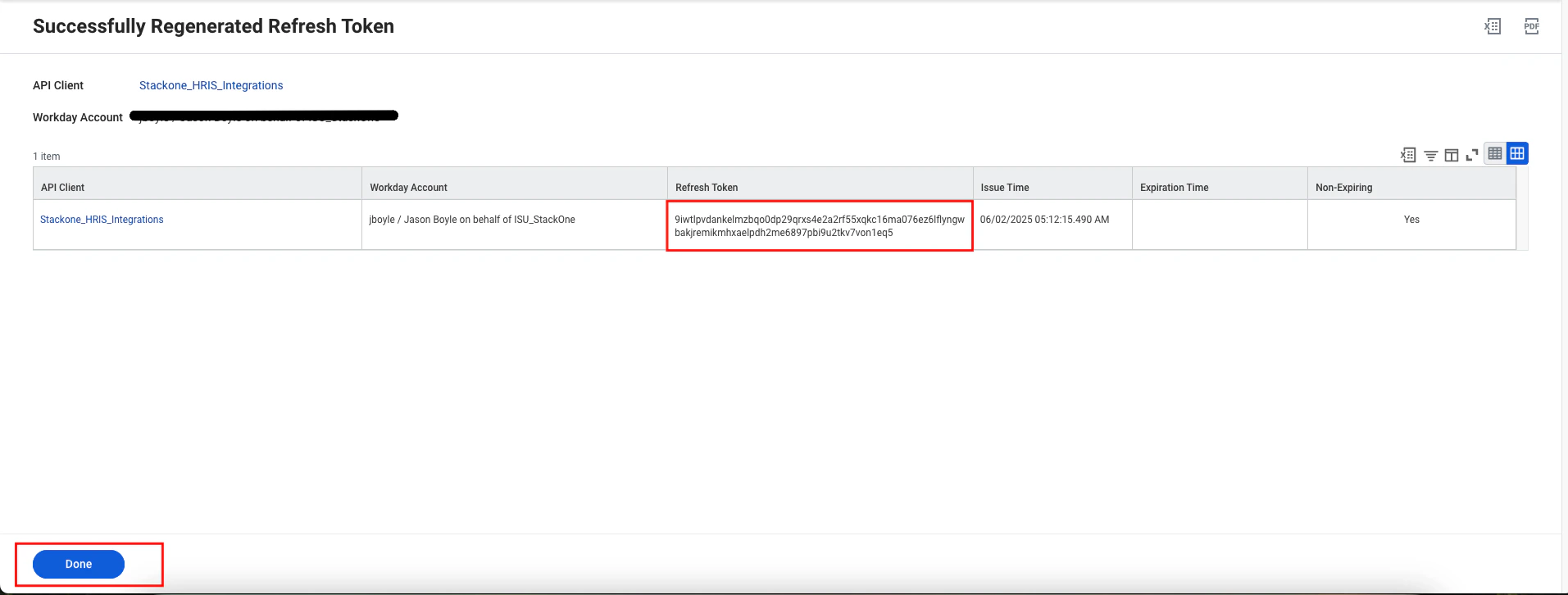Click the page title 'Successfully Regenerated Refresh Token'

point(213,26)
